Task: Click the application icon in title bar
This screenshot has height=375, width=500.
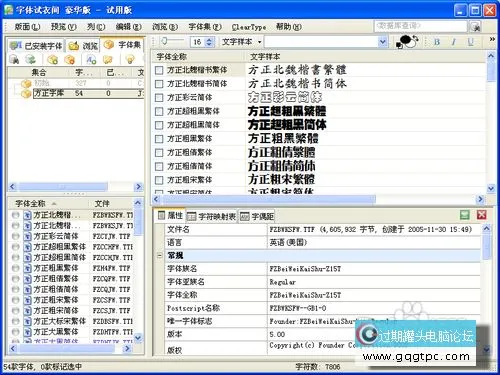Action: pyautogui.click(x=9, y=10)
